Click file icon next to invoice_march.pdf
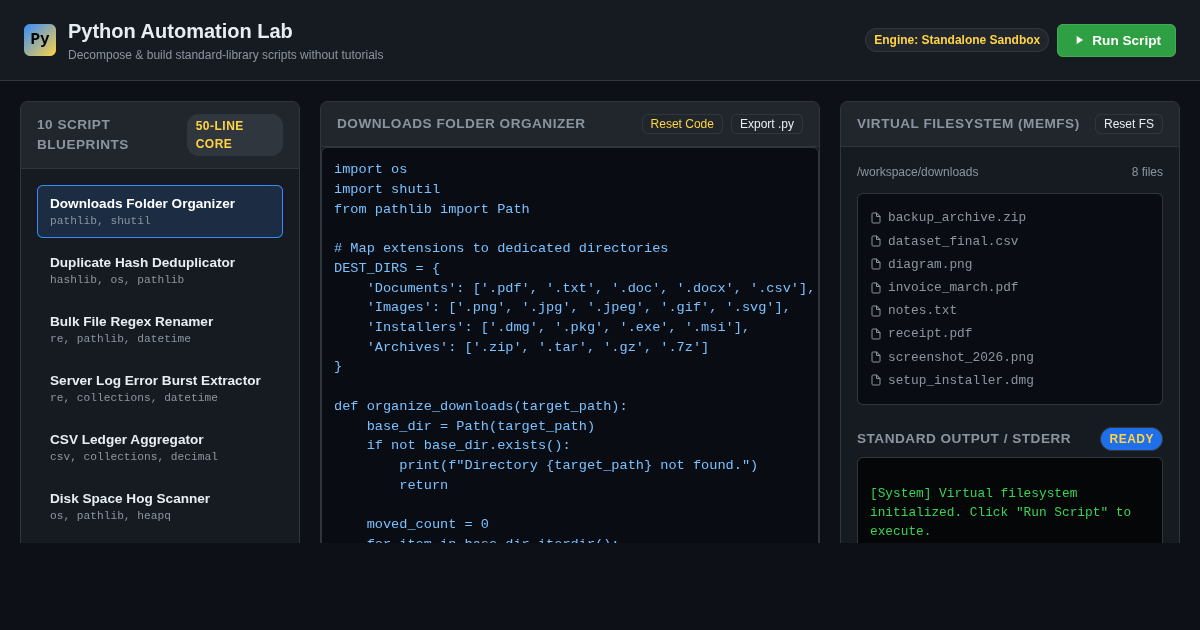1200x630 pixels. (876, 288)
